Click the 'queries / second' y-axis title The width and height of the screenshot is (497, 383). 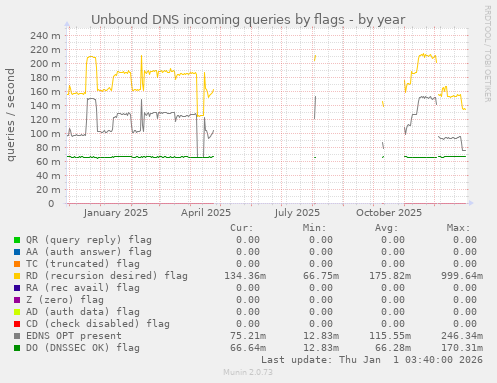click(x=10, y=115)
